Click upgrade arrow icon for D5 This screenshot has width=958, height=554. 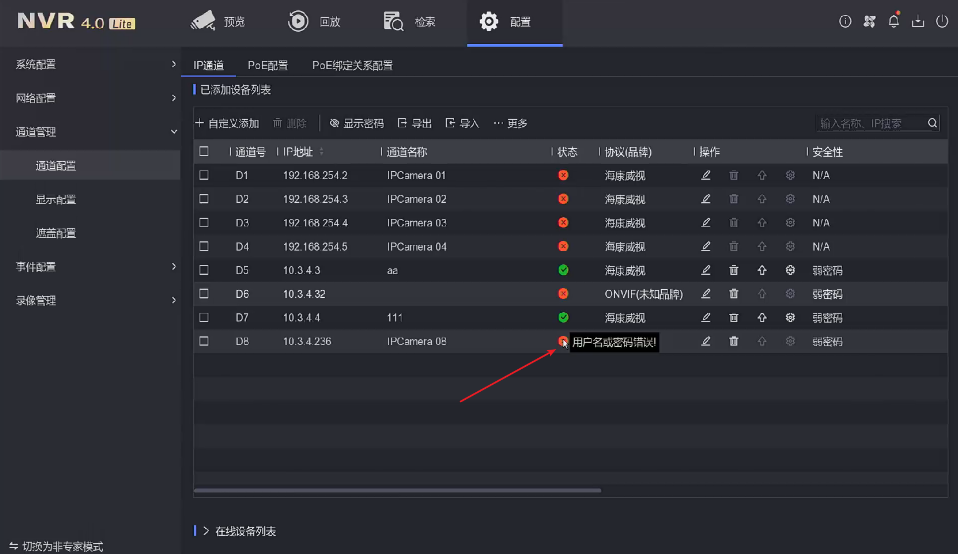tap(762, 270)
